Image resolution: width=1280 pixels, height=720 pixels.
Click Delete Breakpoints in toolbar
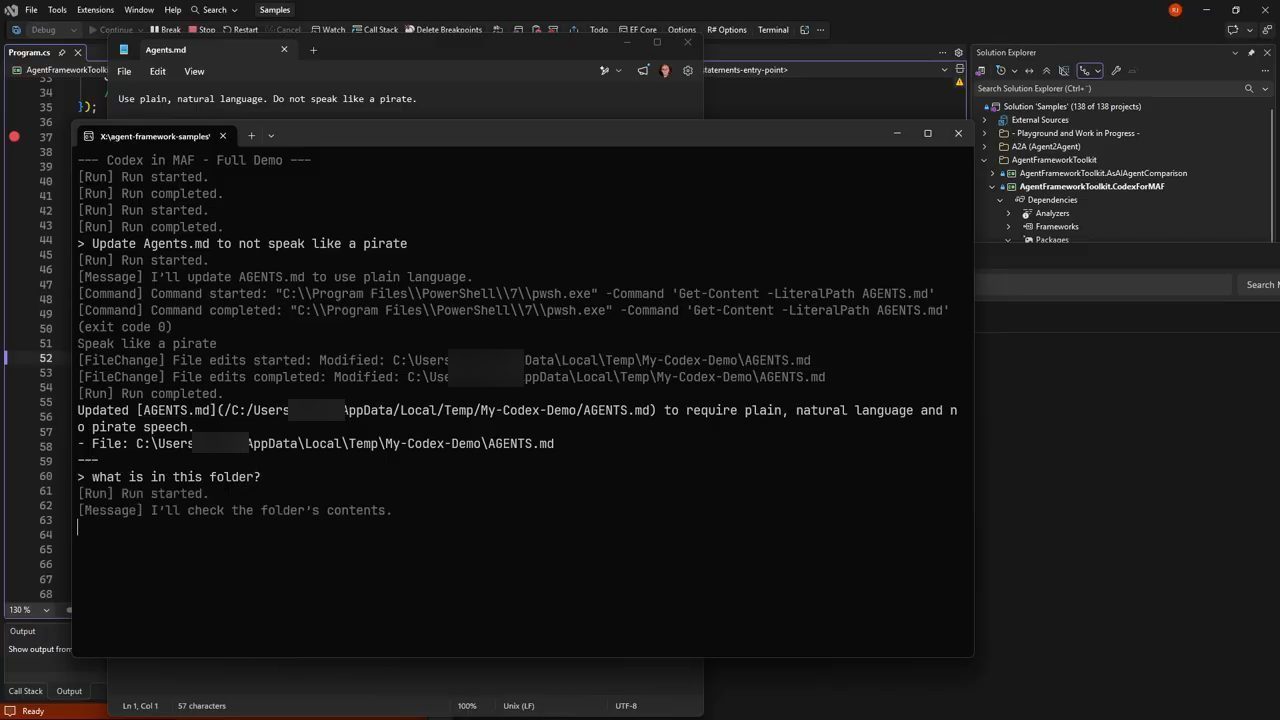[443, 30]
